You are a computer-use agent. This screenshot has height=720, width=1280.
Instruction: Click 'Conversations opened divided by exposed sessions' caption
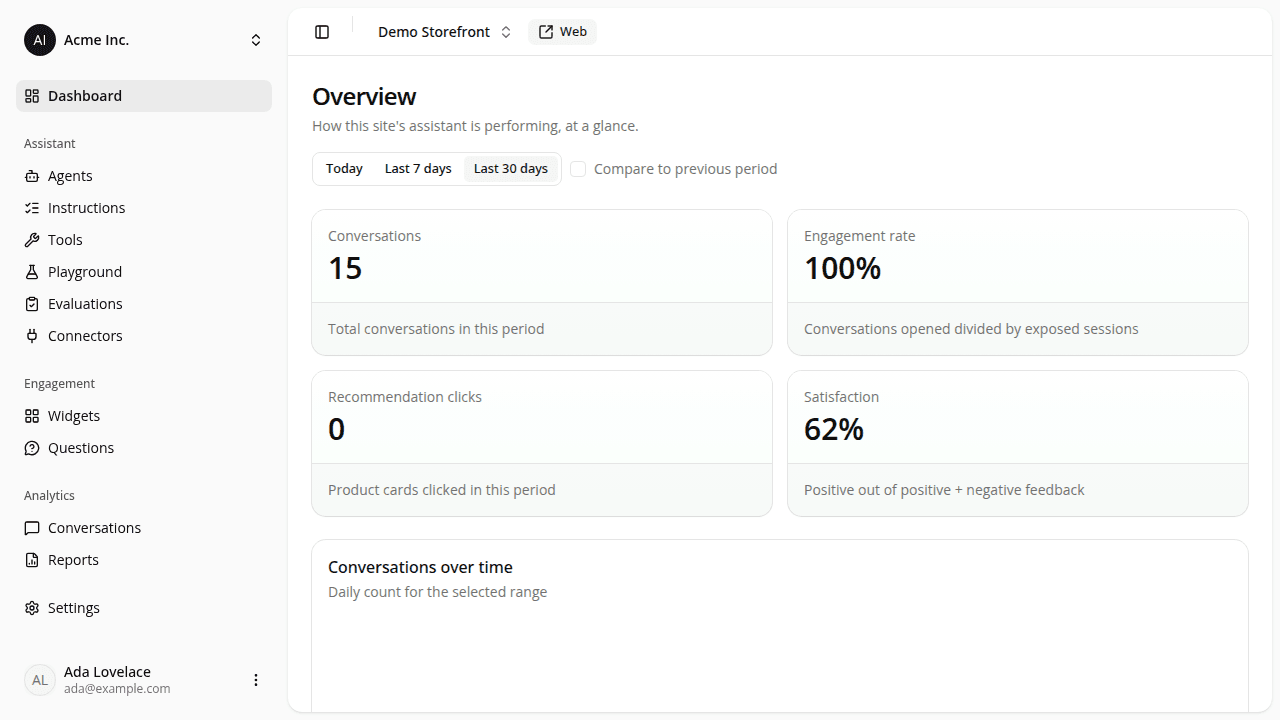(x=971, y=329)
